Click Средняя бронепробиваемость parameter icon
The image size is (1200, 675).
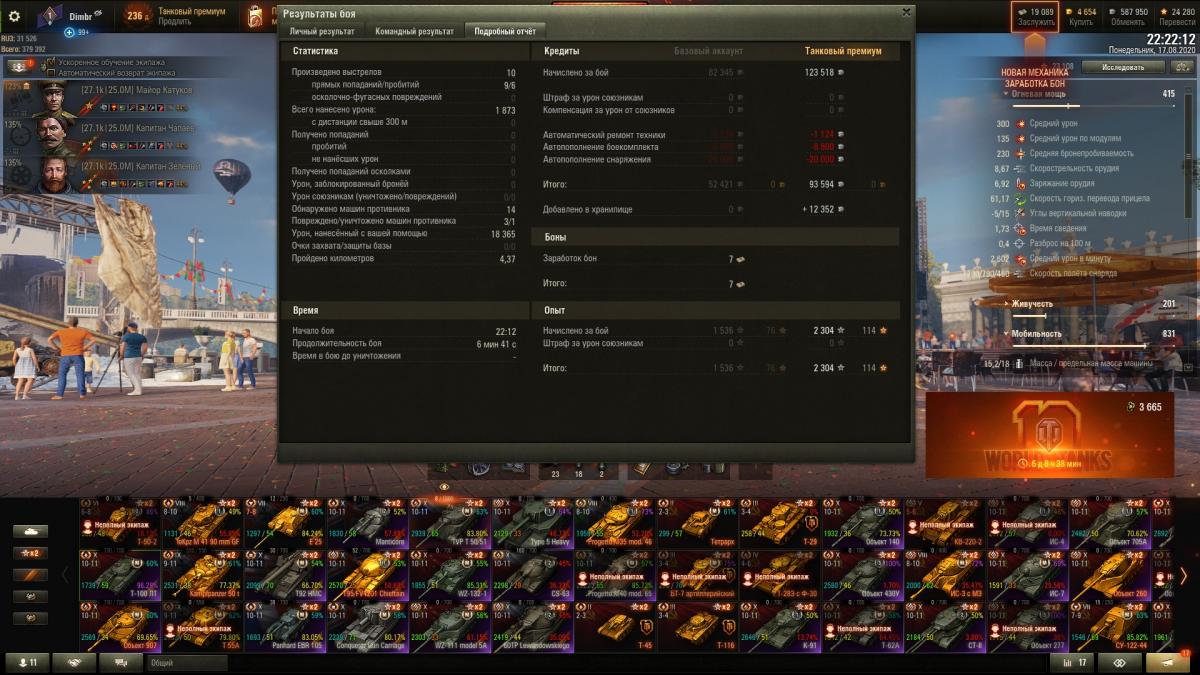(x=1021, y=154)
